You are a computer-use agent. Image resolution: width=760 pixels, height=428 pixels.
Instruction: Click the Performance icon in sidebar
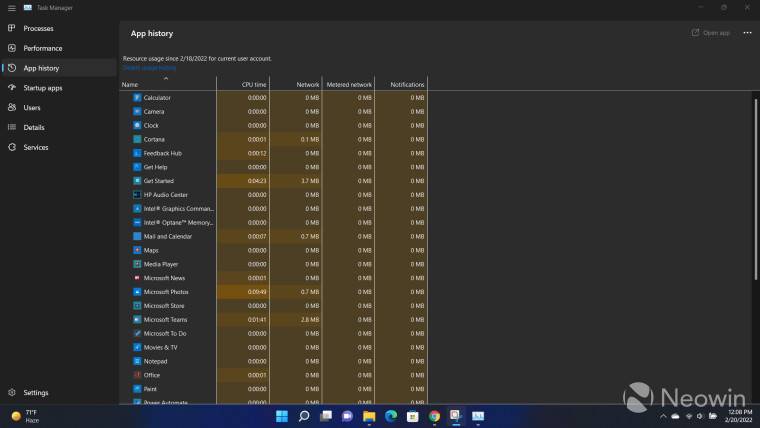pyautogui.click(x=12, y=48)
